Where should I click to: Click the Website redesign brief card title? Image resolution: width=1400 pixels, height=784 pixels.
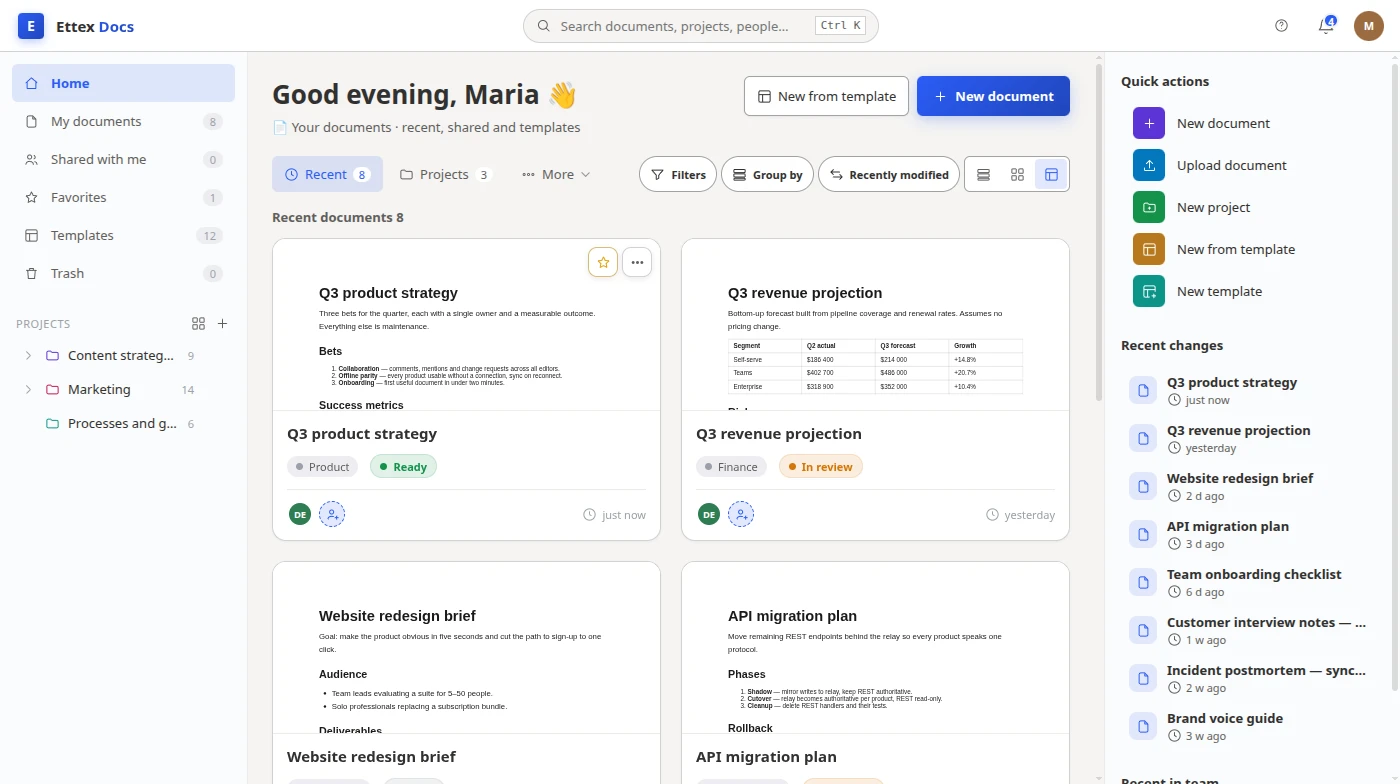point(371,757)
